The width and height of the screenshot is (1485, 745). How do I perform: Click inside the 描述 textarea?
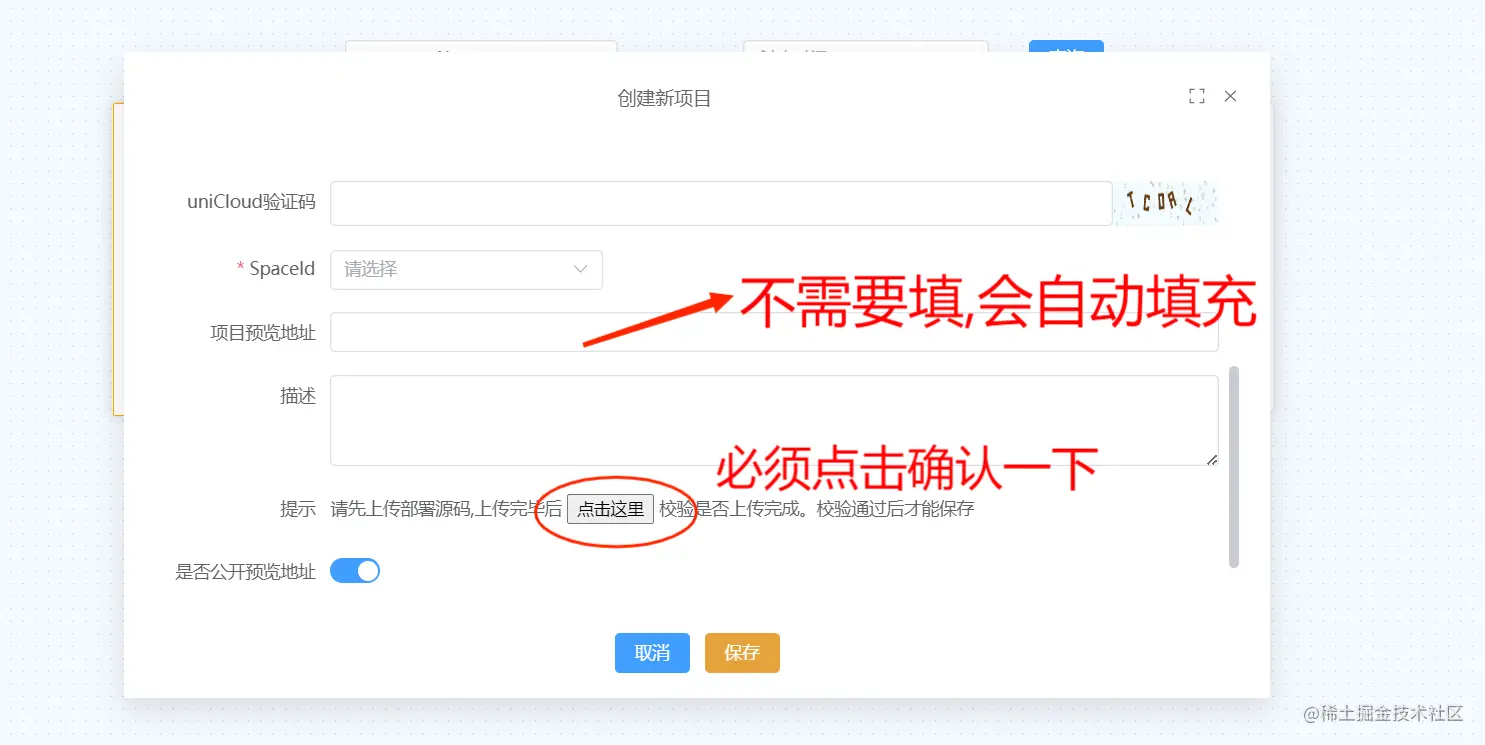click(x=775, y=420)
